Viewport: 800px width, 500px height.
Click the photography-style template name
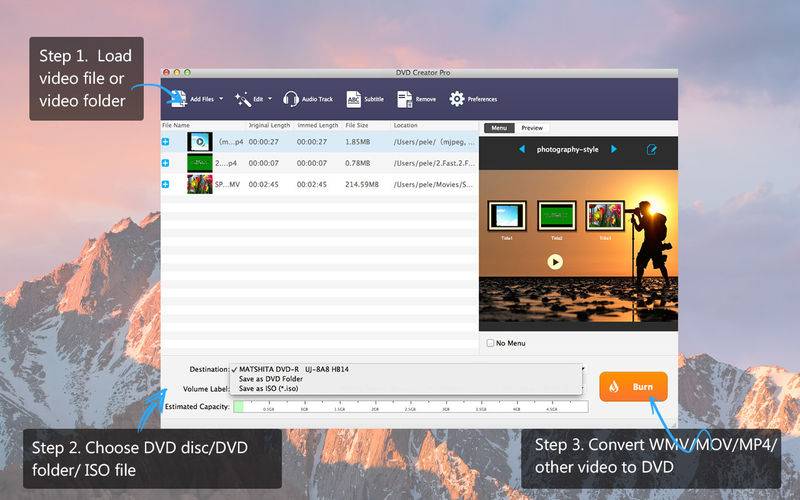pyautogui.click(x=567, y=149)
